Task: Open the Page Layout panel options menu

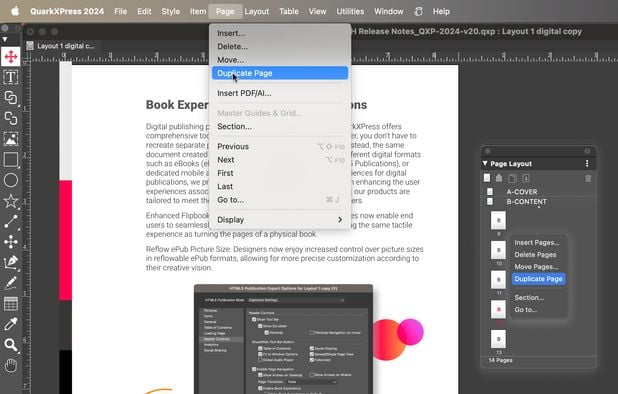Action: point(587,164)
